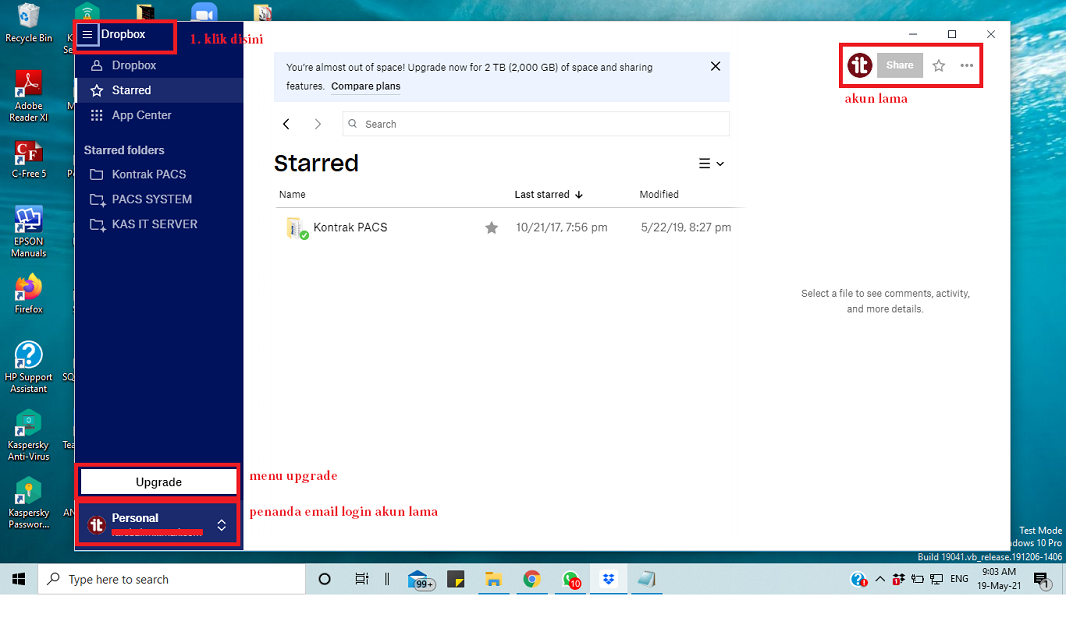The image size is (1066, 630).
Task: Focus the Search field
Action: 536,124
